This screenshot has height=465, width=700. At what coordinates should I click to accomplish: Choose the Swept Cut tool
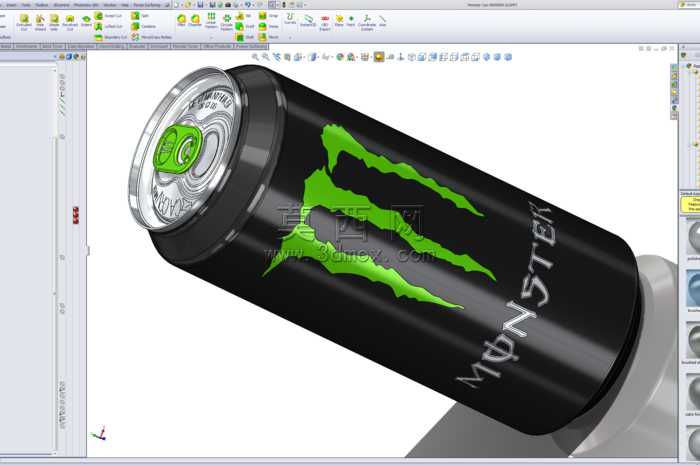point(108,16)
